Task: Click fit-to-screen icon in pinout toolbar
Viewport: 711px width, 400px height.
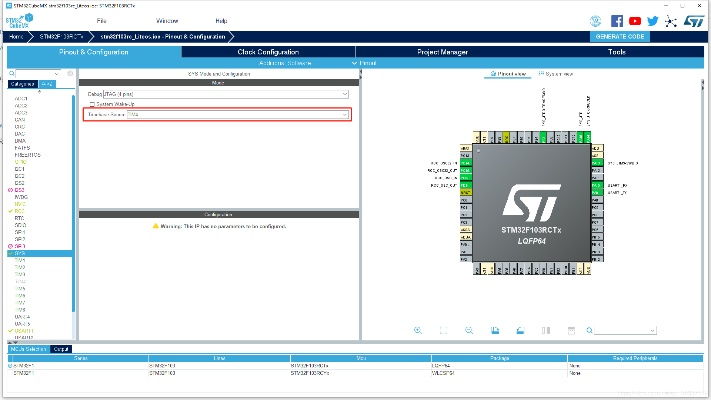Action: [x=443, y=330]
